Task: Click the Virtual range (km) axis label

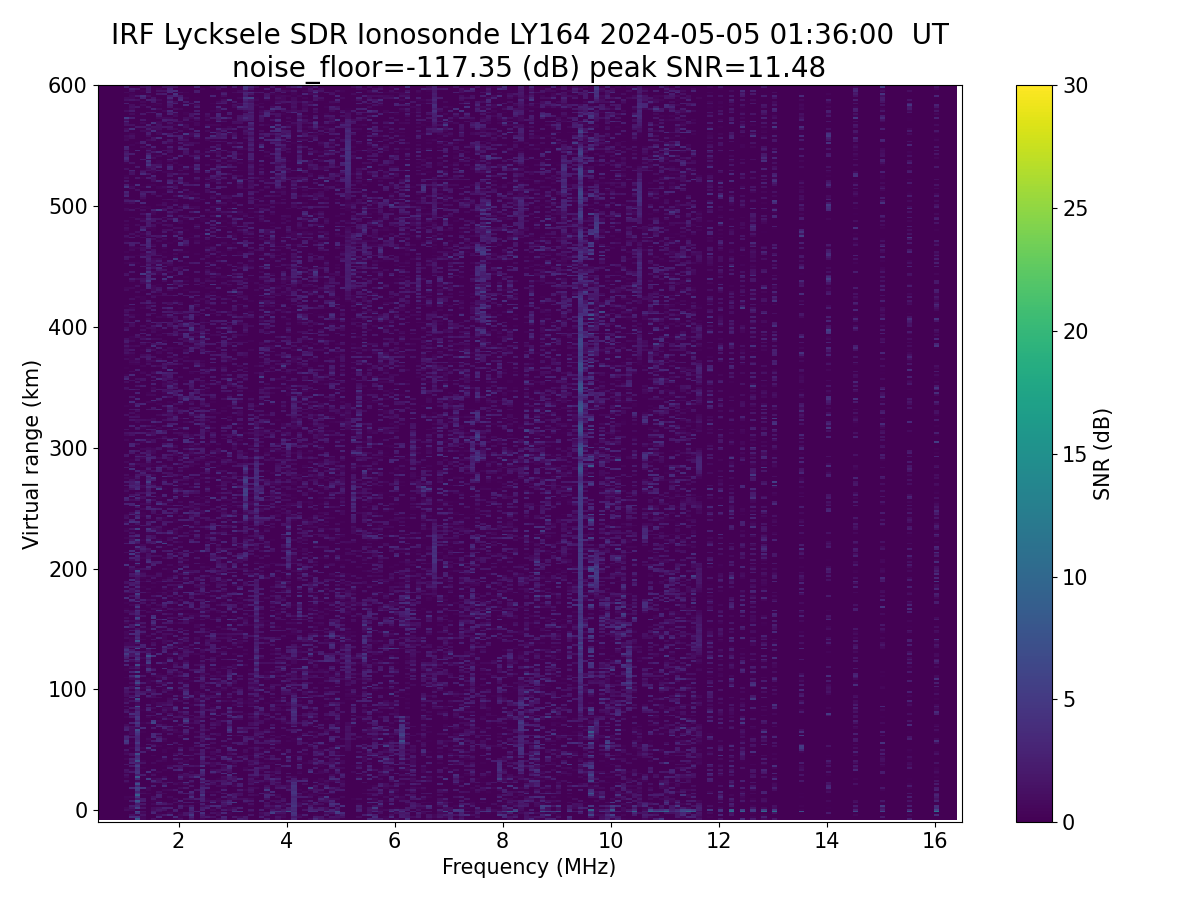Action: [32, 454]
